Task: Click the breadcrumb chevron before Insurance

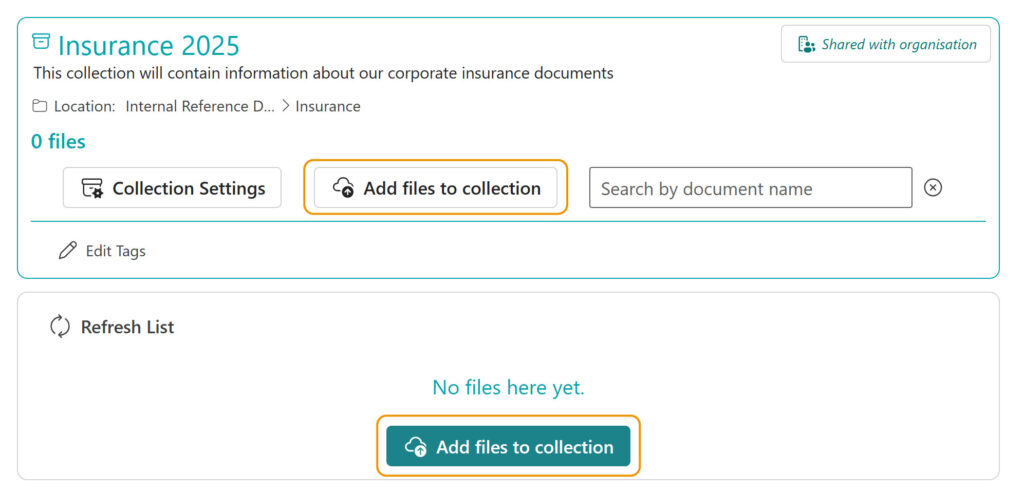Action: pyautogui.click(x=285, y=106)
